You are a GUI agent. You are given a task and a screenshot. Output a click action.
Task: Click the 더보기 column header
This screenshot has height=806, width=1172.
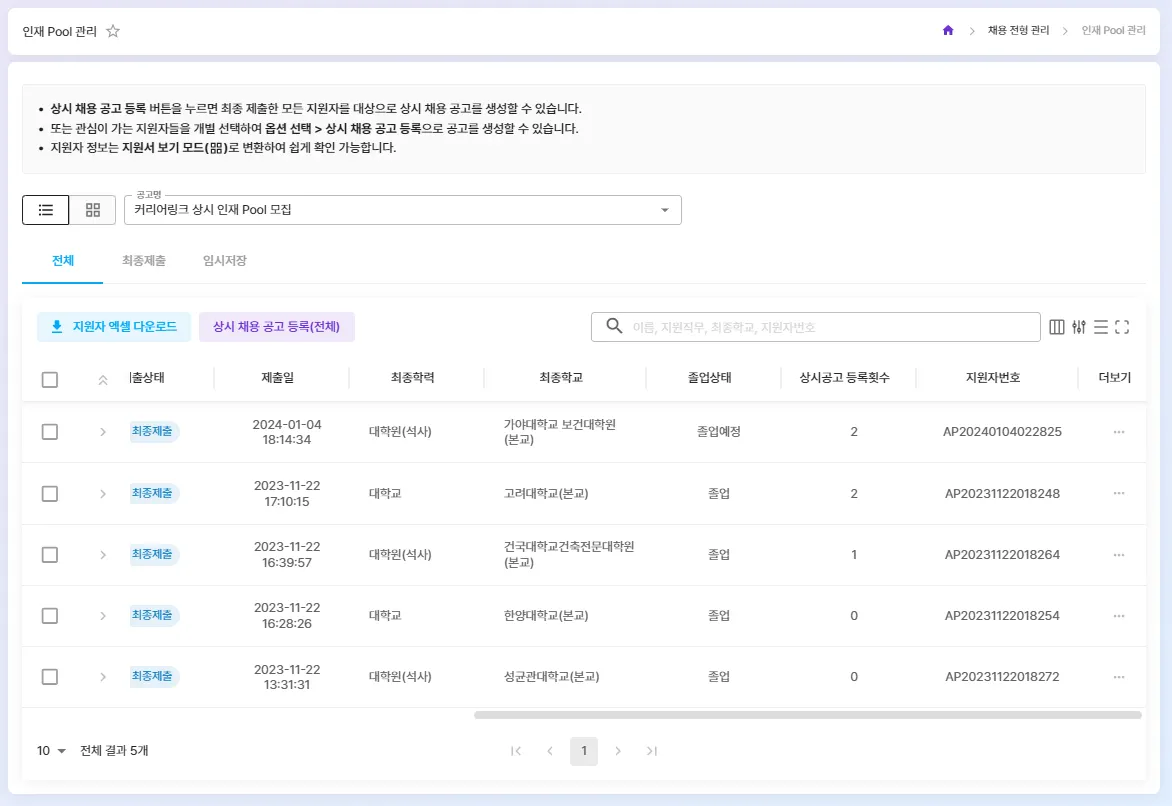pyautogui.click(x=1114, y=378)
